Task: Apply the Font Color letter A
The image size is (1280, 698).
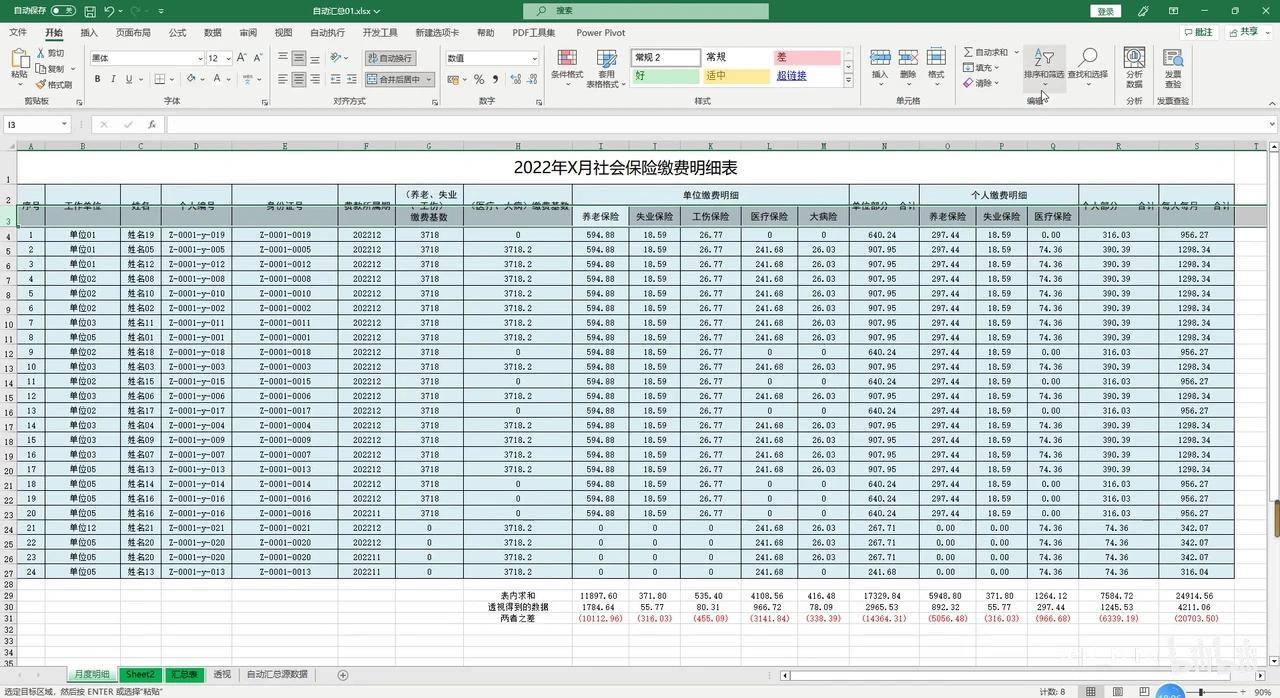Action: pyautogui.click(x=216, y=79)
